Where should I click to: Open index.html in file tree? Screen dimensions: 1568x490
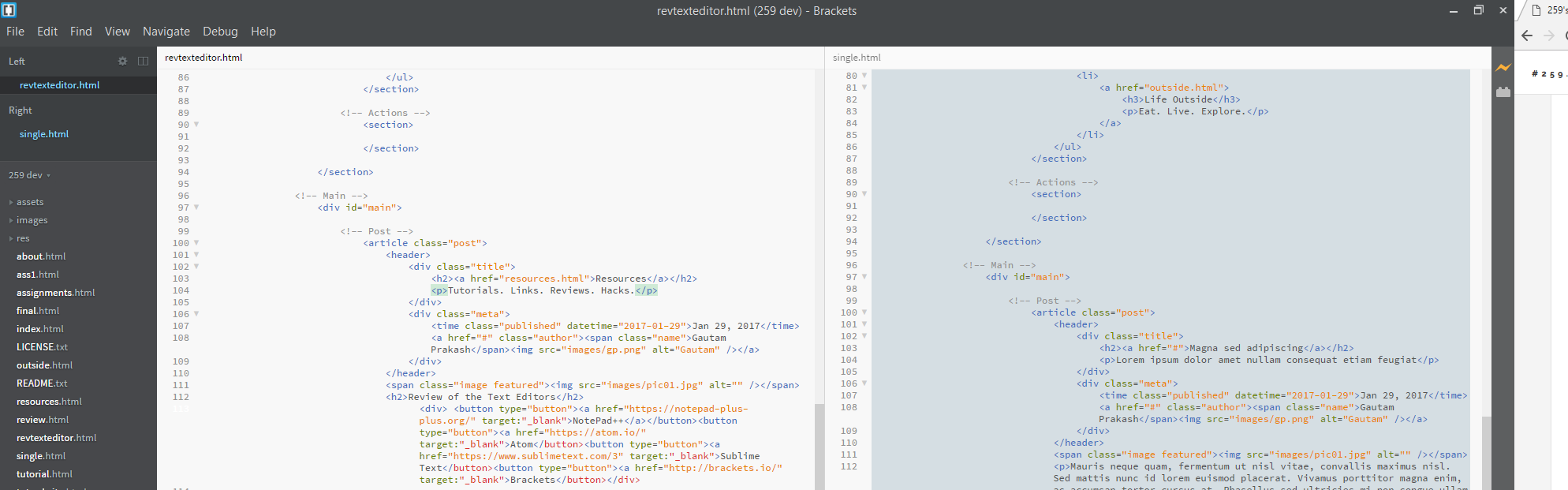40,329
